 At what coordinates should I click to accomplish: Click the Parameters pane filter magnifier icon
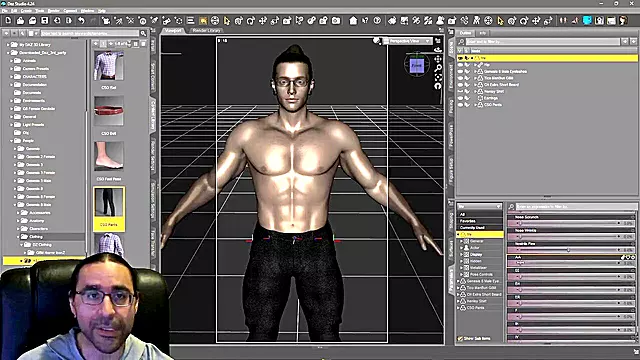pos(511,207)
